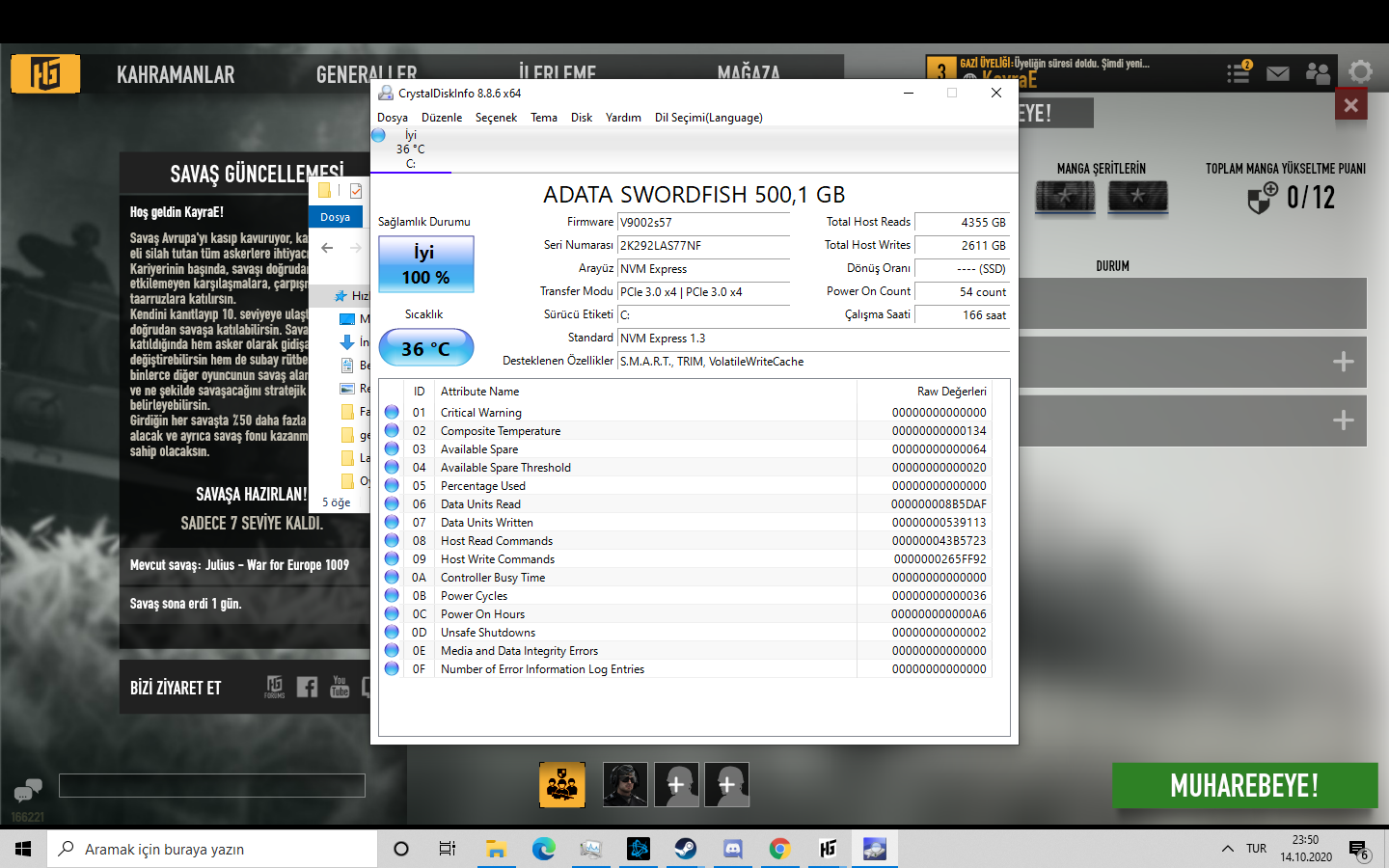Click the Power Cycles status circle
The width and height of the screenshot is (1389, 868).
pyautogui.click(x=392, y=595)
